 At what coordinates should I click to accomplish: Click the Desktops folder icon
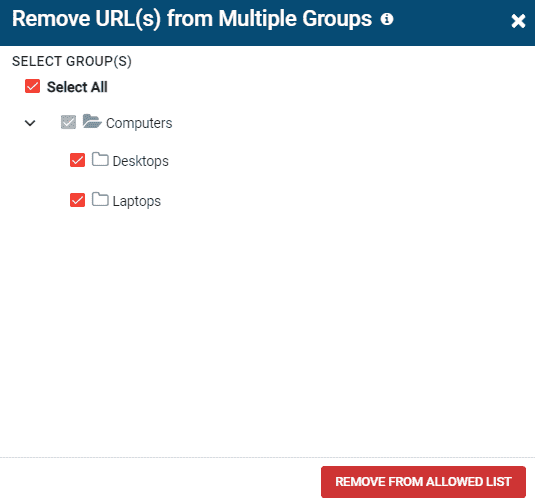point(100,159)
